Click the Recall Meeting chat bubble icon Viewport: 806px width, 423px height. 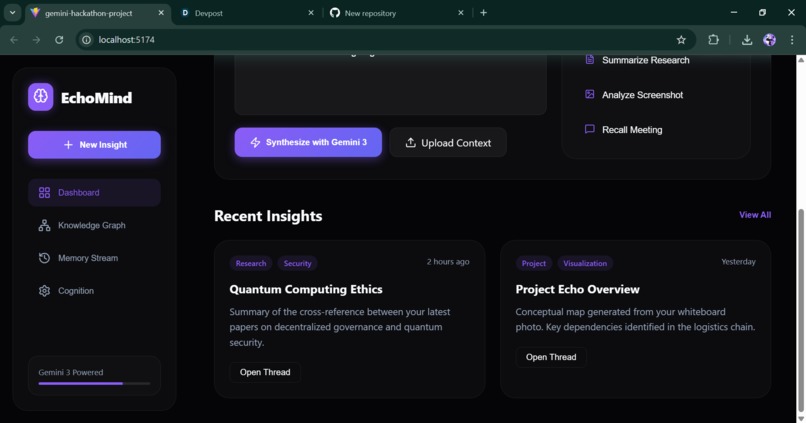click(x=590, y=129)
